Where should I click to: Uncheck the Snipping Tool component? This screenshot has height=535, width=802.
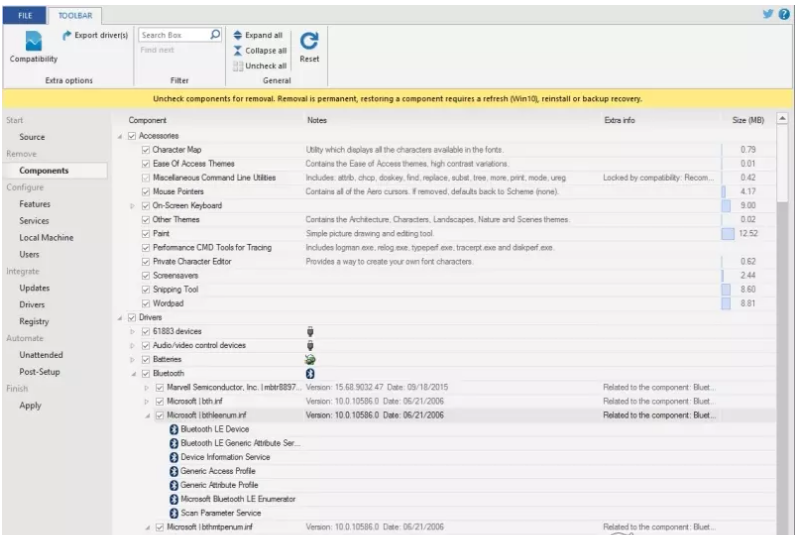click(x=146, y=288)
